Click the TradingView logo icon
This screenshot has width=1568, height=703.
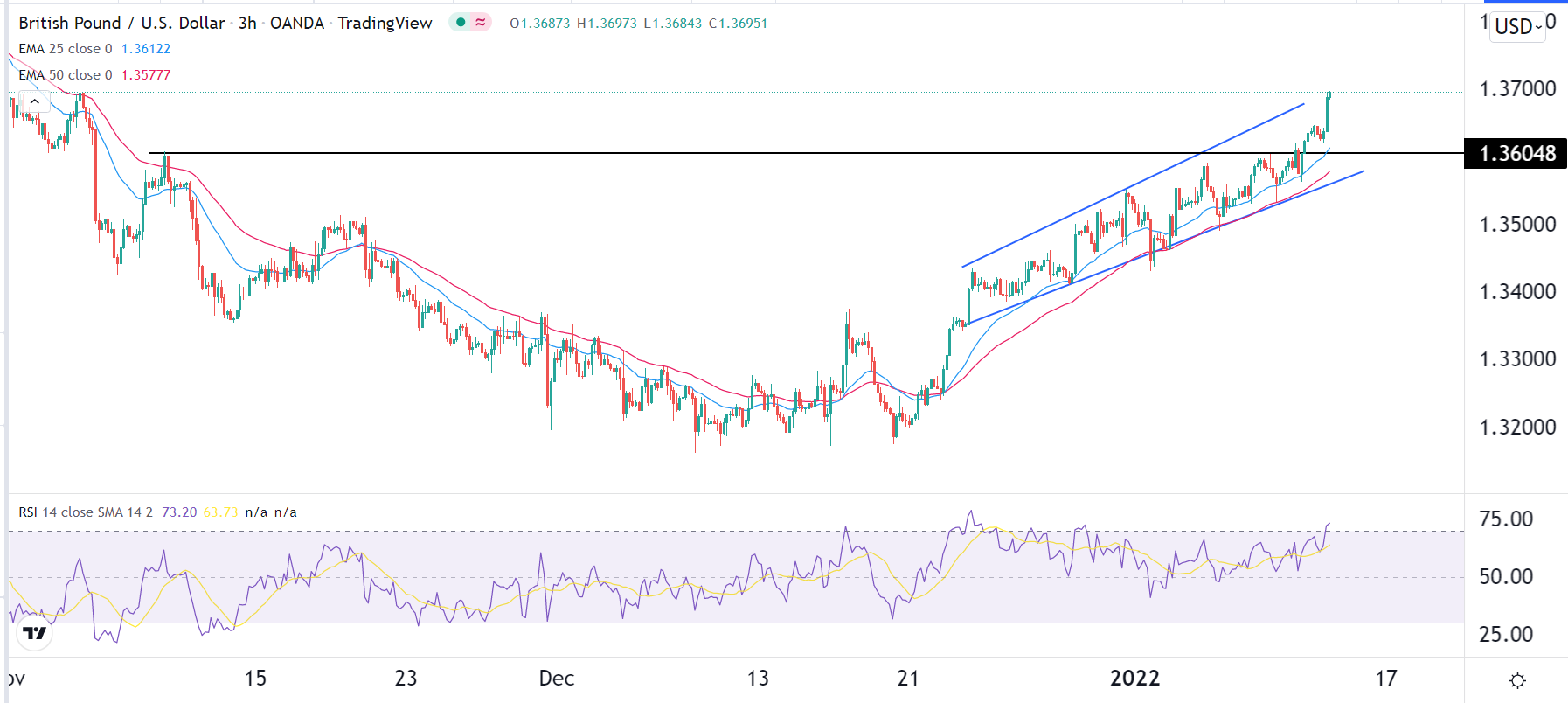point(35,632)
